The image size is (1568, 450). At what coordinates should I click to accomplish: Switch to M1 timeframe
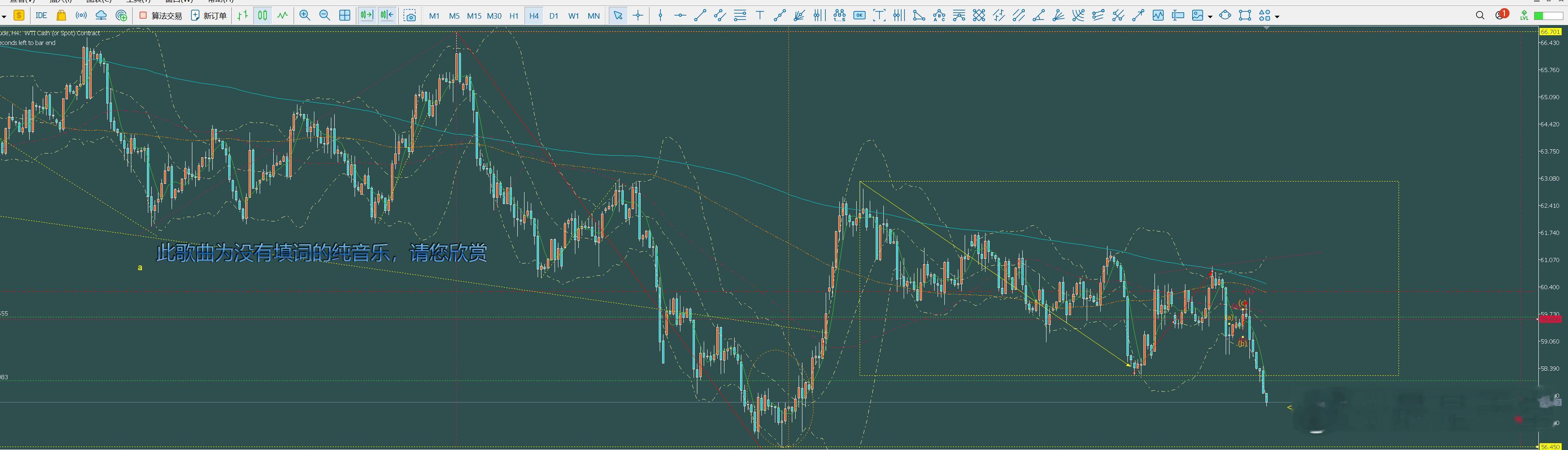pos(434,16)
